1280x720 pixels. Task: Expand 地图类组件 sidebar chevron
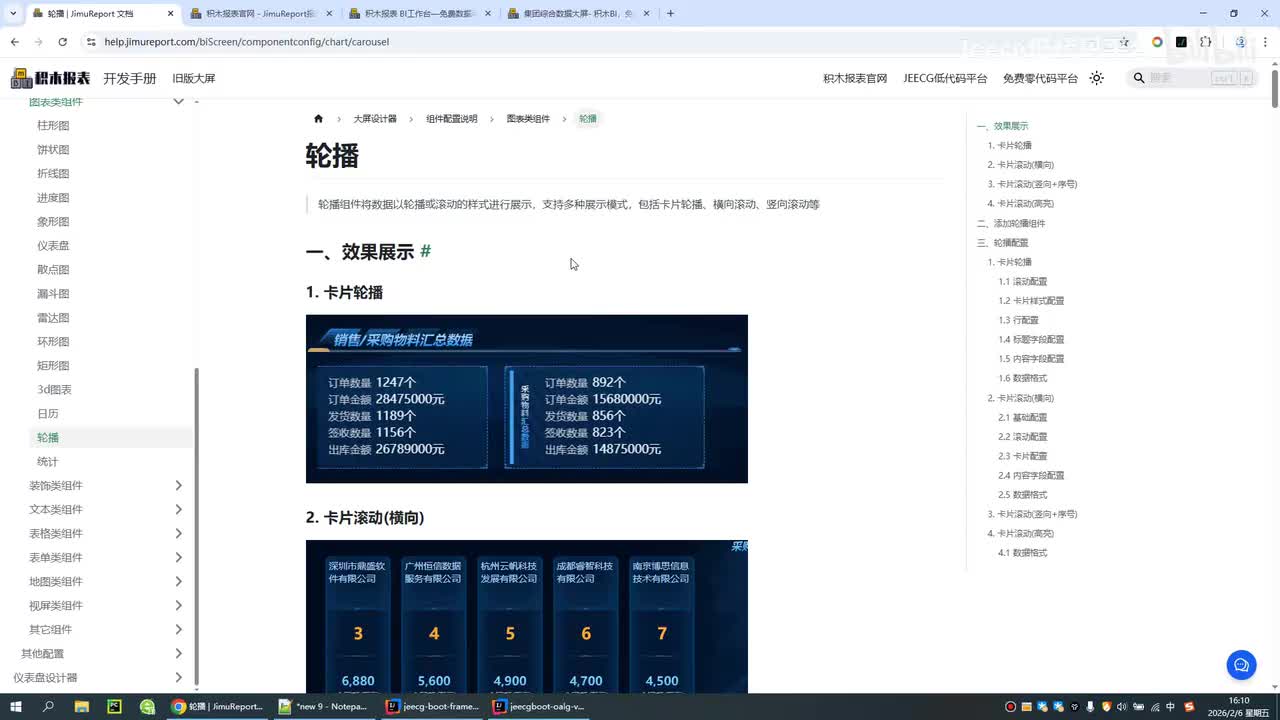(x=179, y=581)
